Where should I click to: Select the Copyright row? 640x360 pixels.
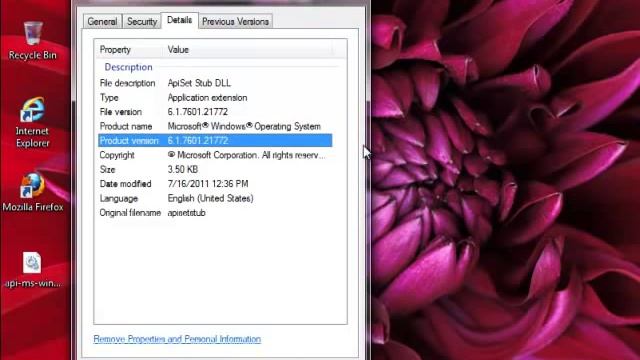215,155
